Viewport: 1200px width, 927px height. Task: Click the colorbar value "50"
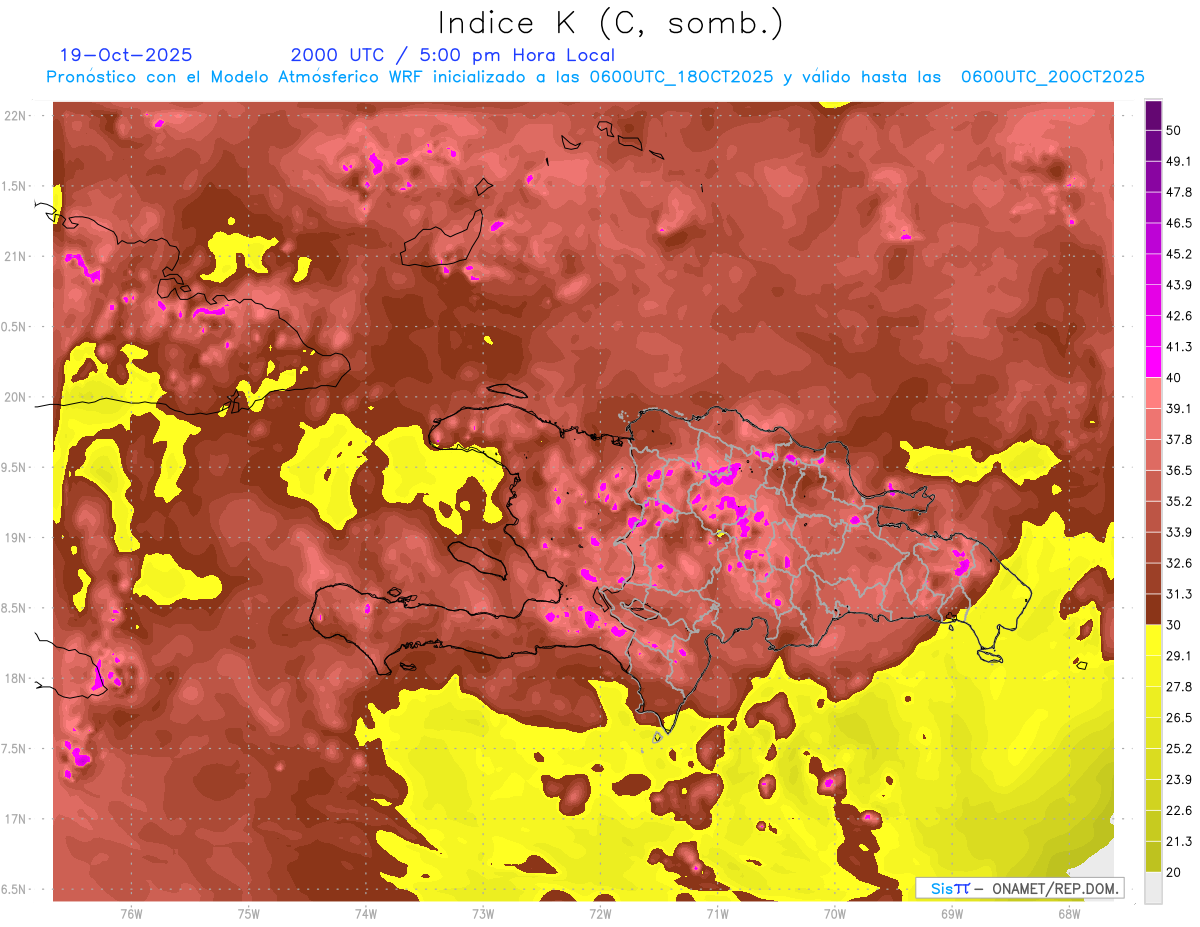(1174, 130)
